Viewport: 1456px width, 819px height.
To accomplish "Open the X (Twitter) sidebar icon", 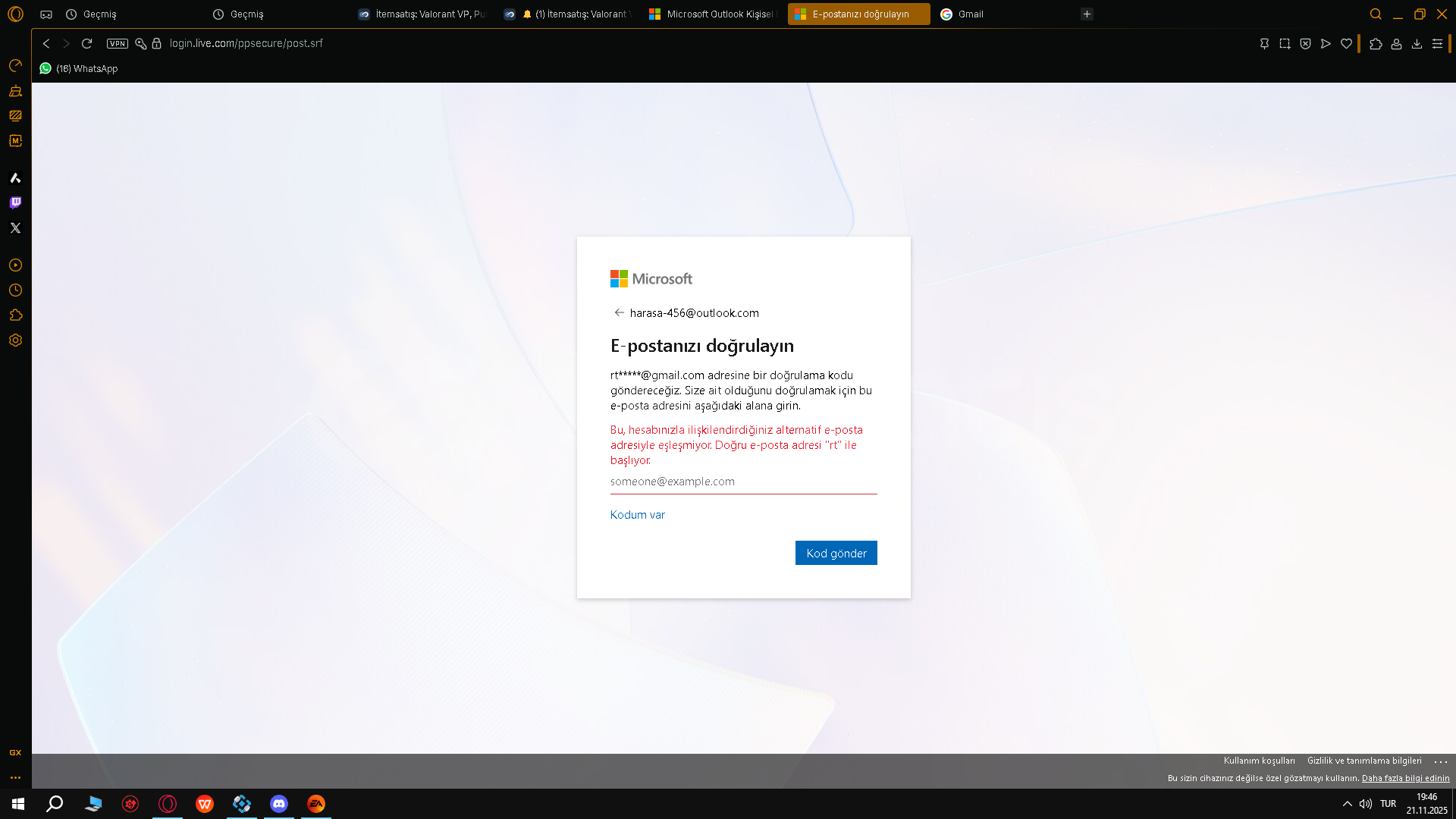I will (x=15, y=227).
